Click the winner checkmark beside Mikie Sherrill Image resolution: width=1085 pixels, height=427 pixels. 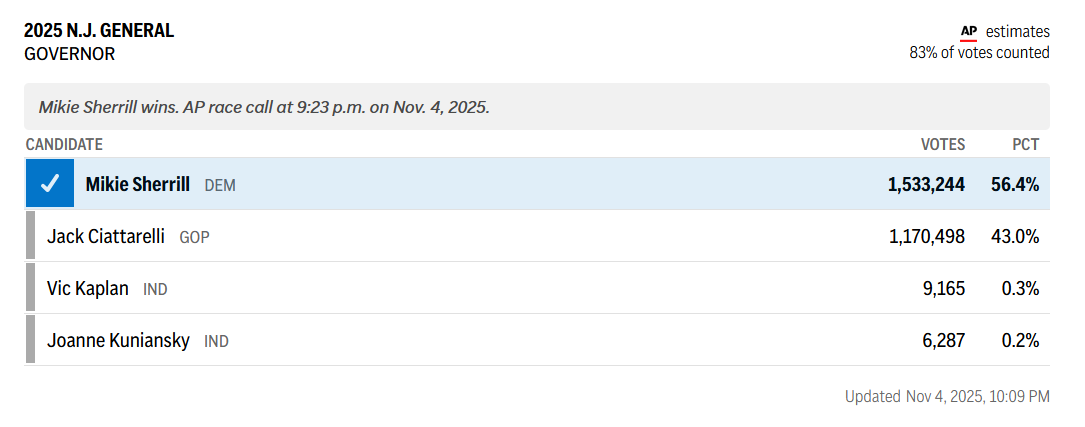50,184
